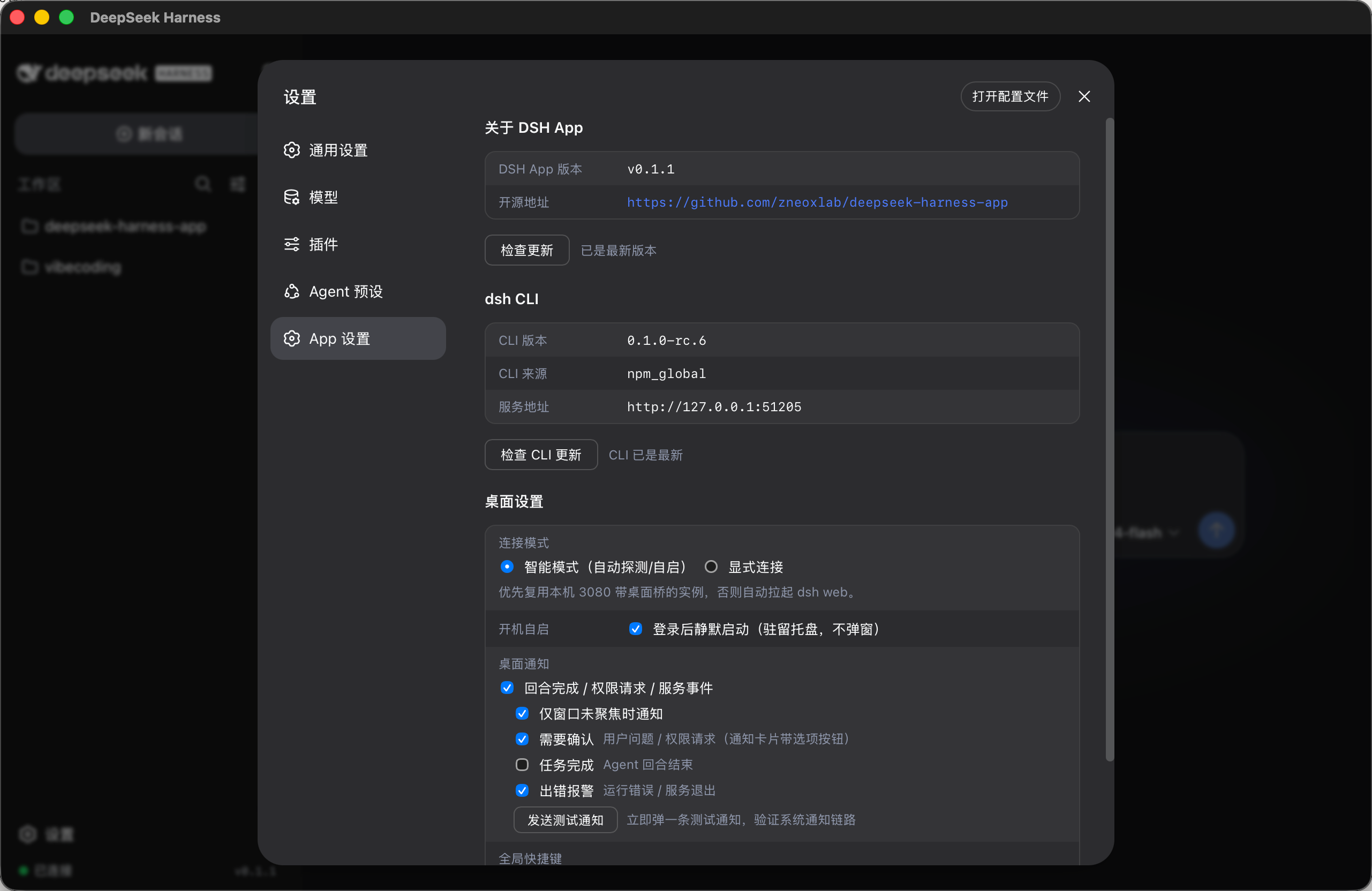1372x891 pixels.
Task: Click the agent icon beside Agent 预设
Action: [x=292, y=292]
